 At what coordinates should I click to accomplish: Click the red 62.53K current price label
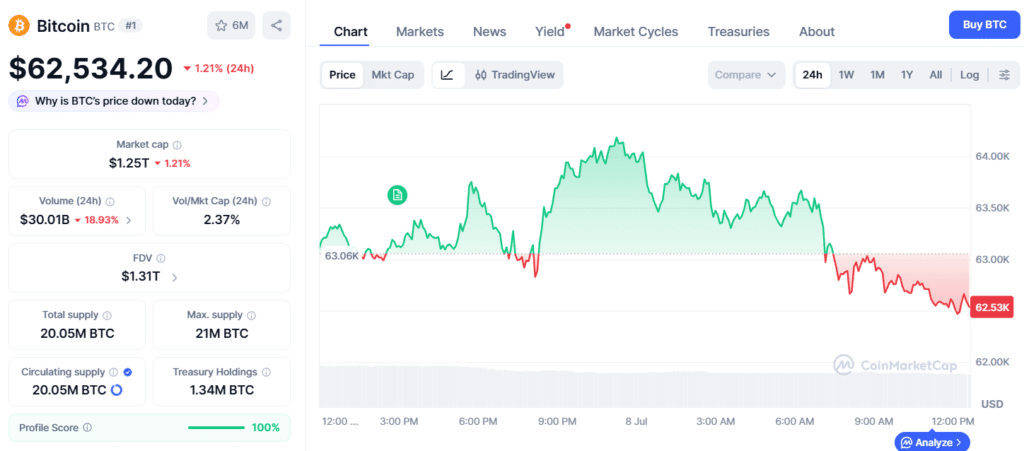click(991, 307)
